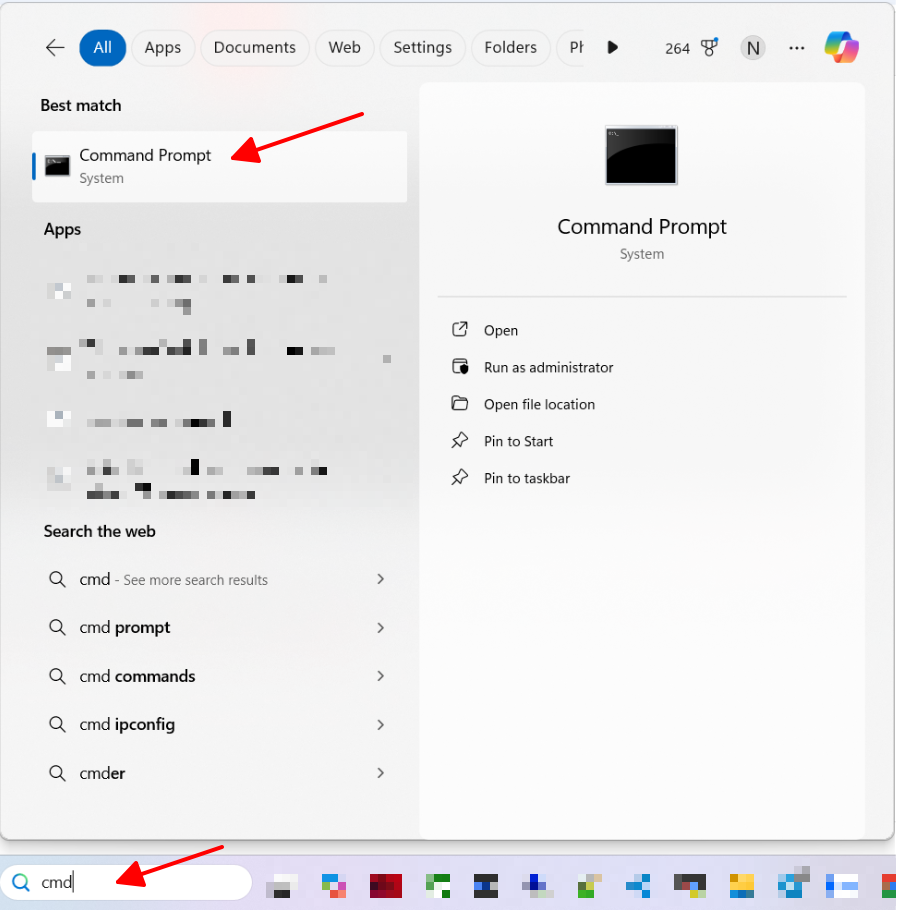The width and height of the screenshot is (899, 910).
Task: Click the large Command Prompt thumbnail
Action: click(641, 155)
